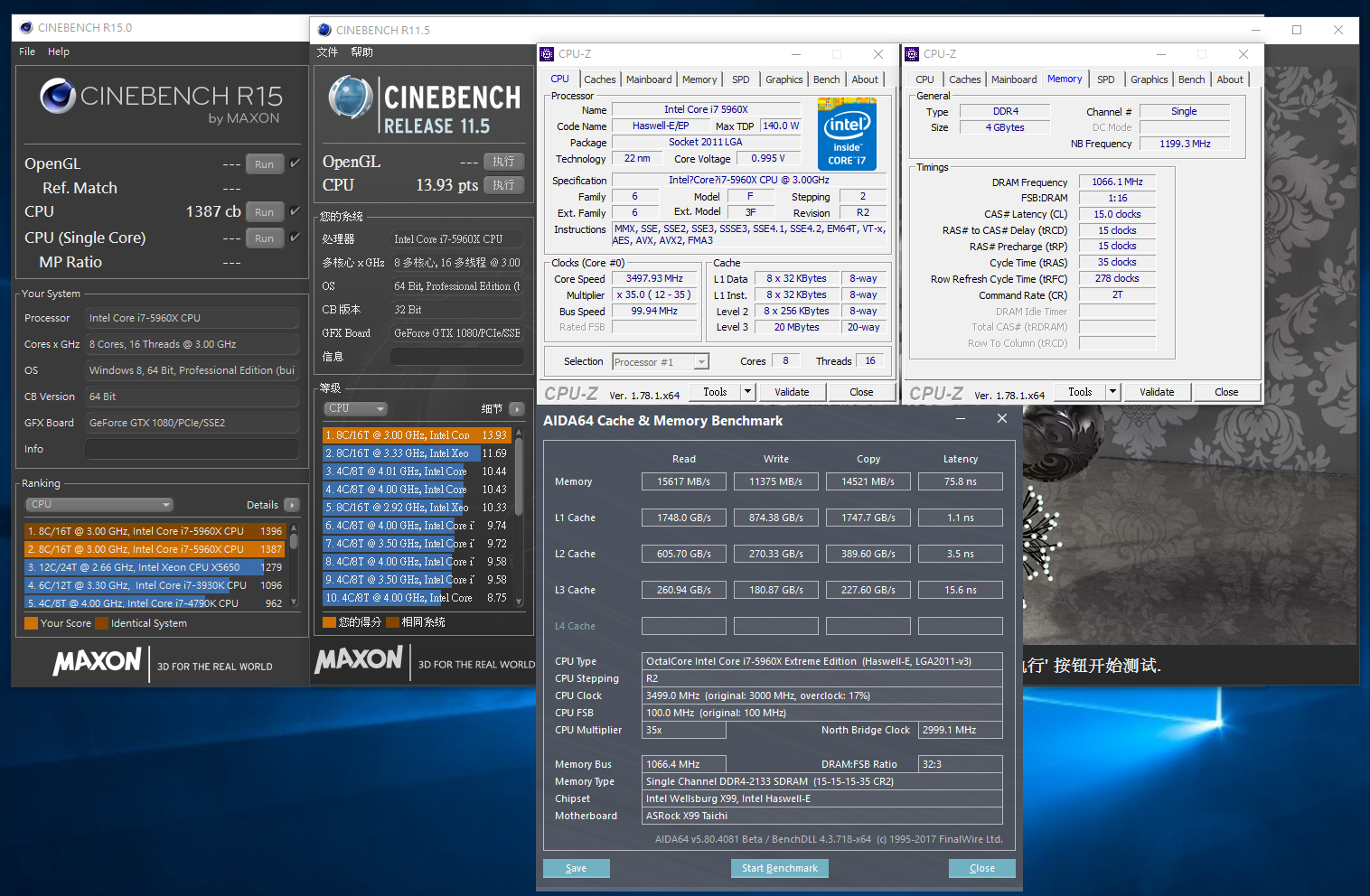Click the left CPU-Z window title icon
The image size is (1370, 896).
[547, 54]
